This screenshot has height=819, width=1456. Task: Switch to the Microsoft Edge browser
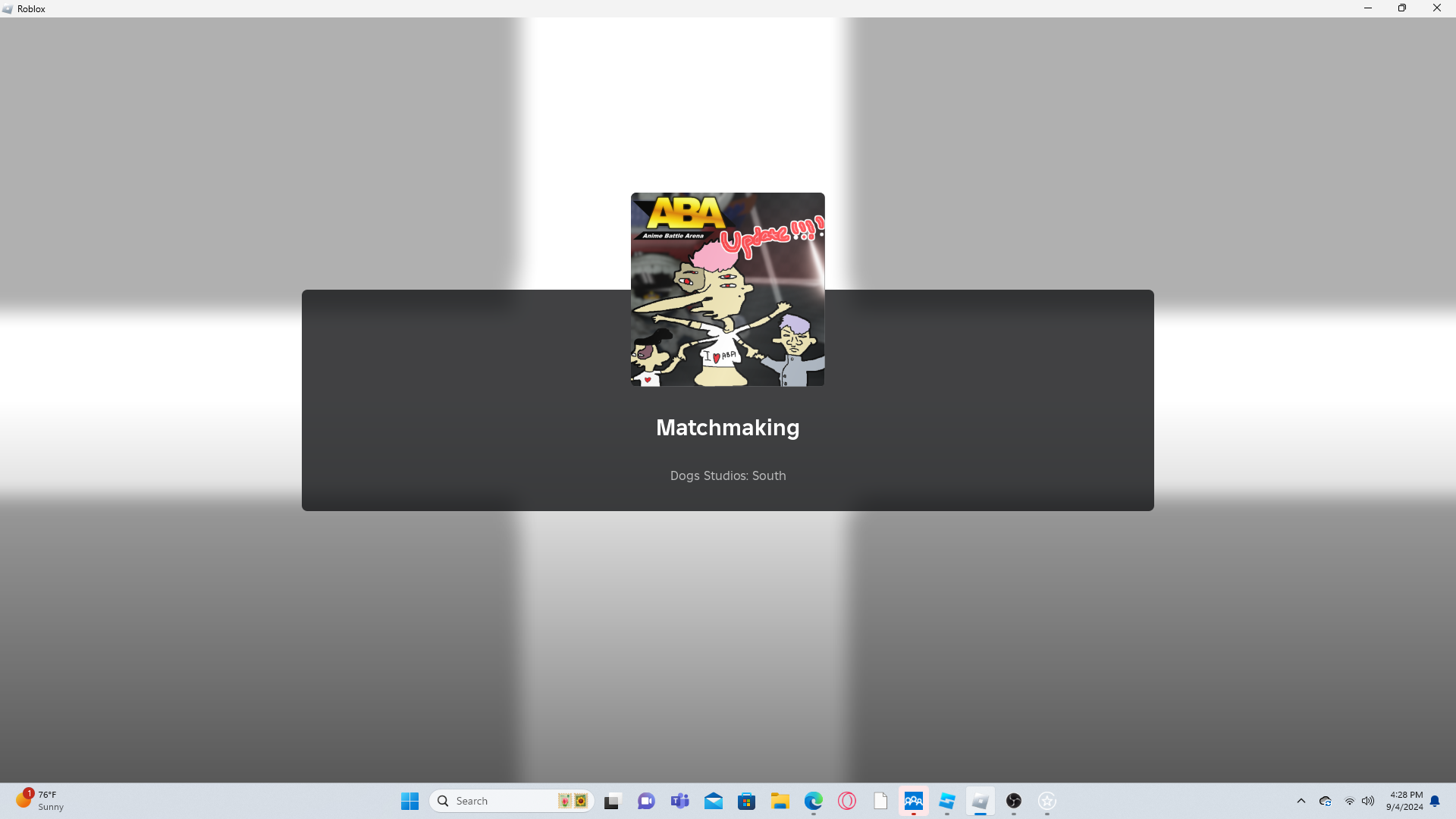[x=813, y=801]
